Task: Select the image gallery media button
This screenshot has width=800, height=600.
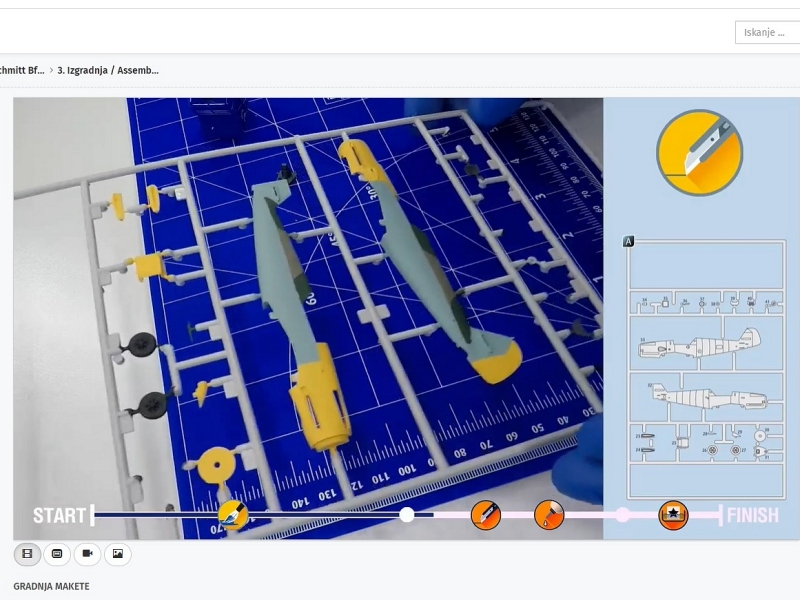Action: pyautogui.click(x=117, y=554)
